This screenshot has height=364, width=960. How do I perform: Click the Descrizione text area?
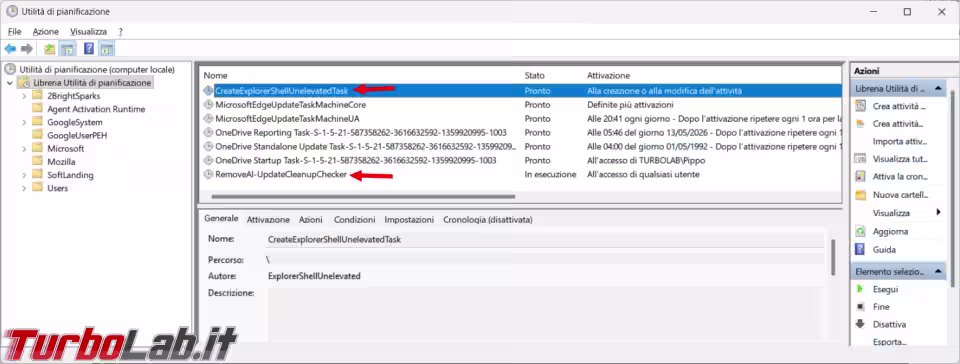pyautogui.click(x=546, y=313)
